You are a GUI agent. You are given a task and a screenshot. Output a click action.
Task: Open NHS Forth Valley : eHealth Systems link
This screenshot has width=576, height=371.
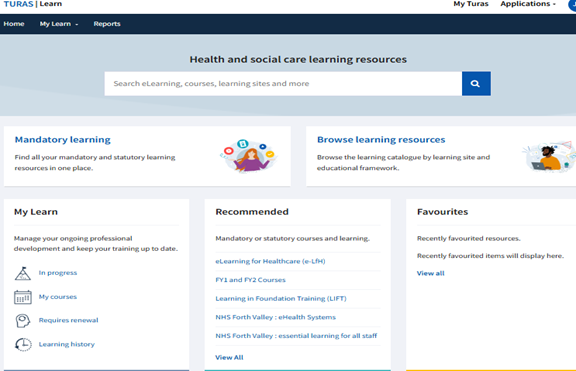(x=276, y=317)
